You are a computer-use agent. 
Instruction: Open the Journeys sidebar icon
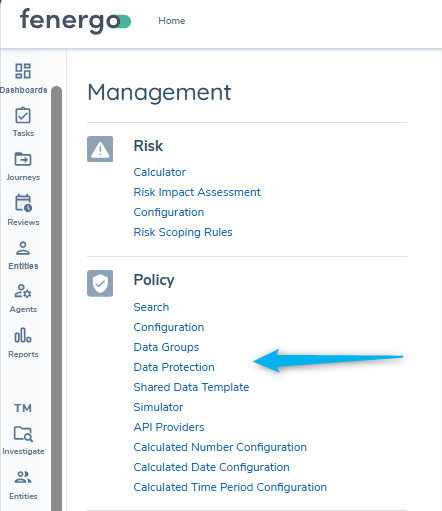point(23,159)
